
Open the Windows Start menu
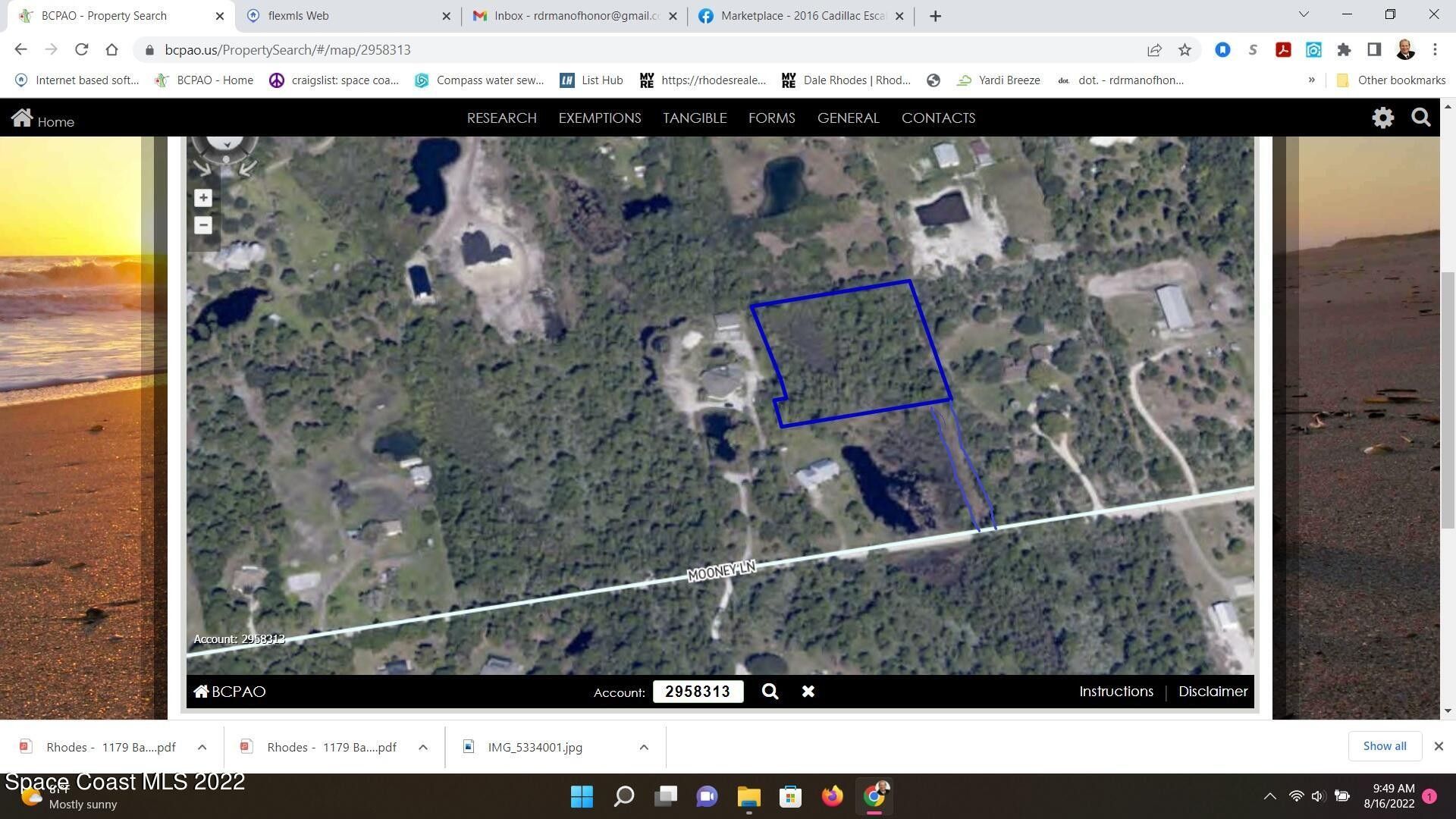tap(582, 796)
